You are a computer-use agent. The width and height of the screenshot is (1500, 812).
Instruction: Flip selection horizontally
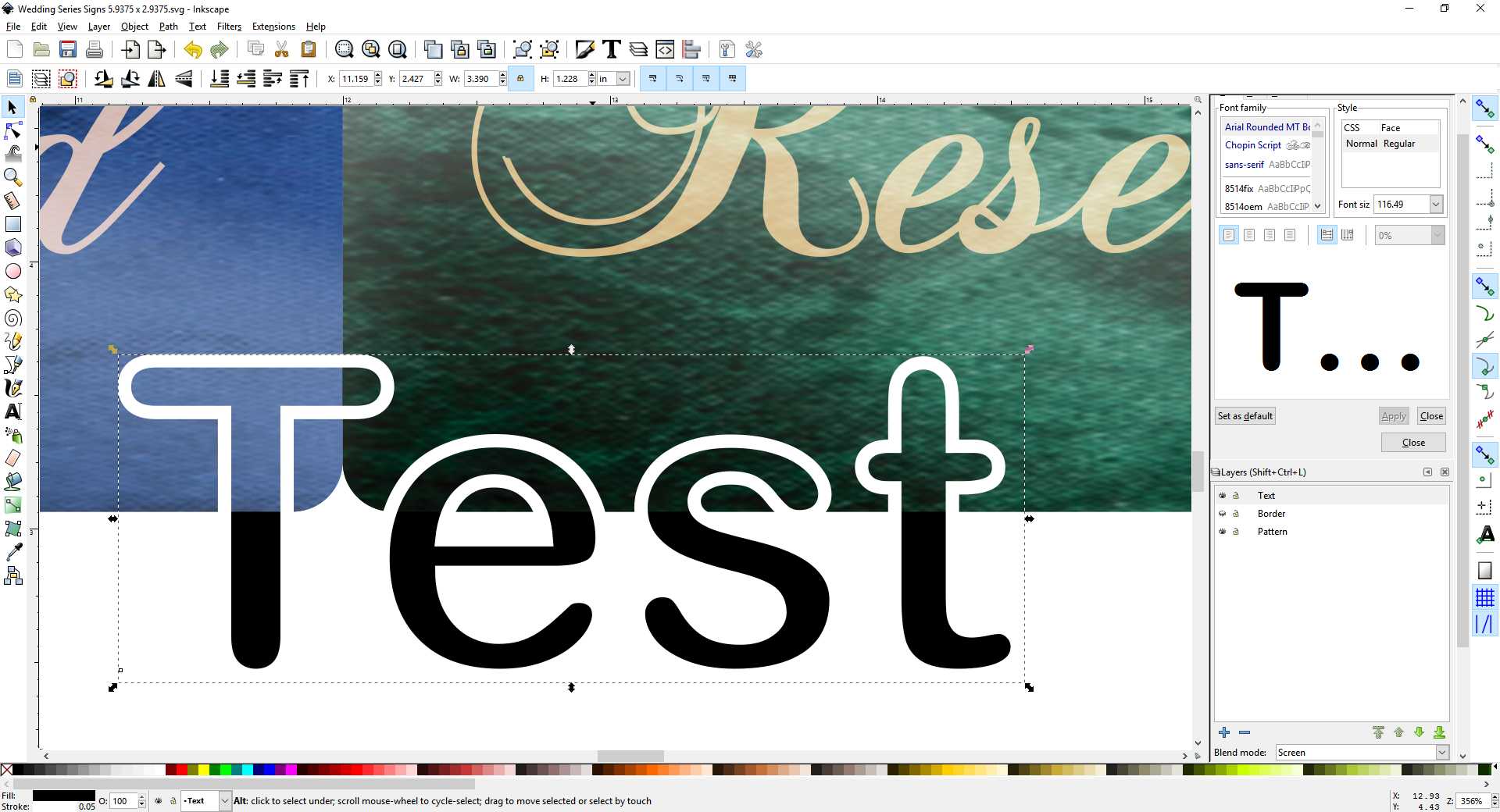[156, 79]
